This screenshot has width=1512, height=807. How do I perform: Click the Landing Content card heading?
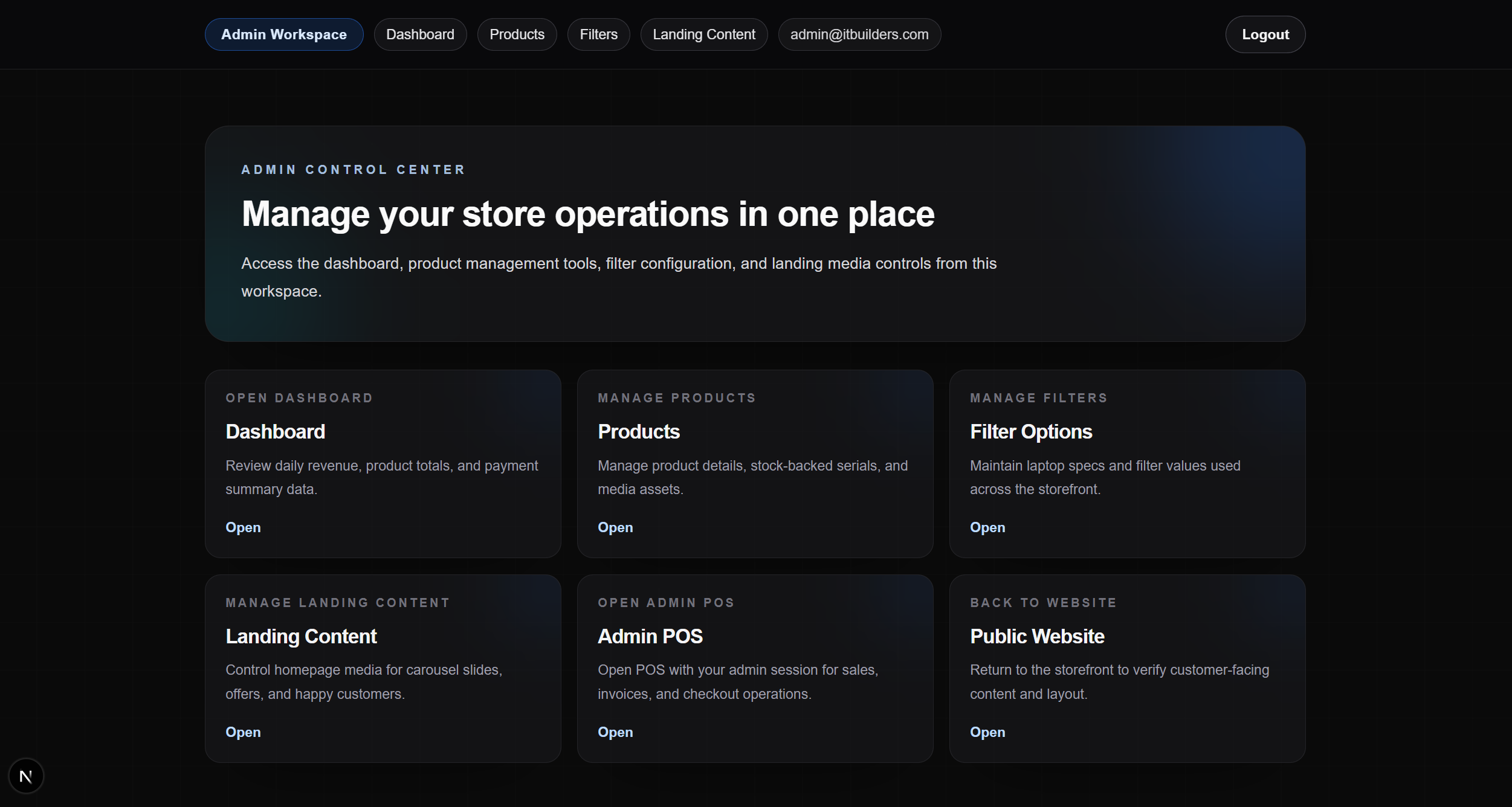[301, 637]
